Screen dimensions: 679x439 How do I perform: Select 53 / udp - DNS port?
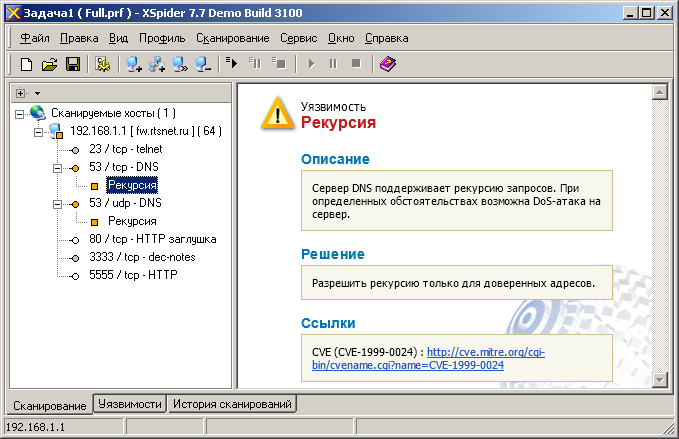tap(125, 203)
